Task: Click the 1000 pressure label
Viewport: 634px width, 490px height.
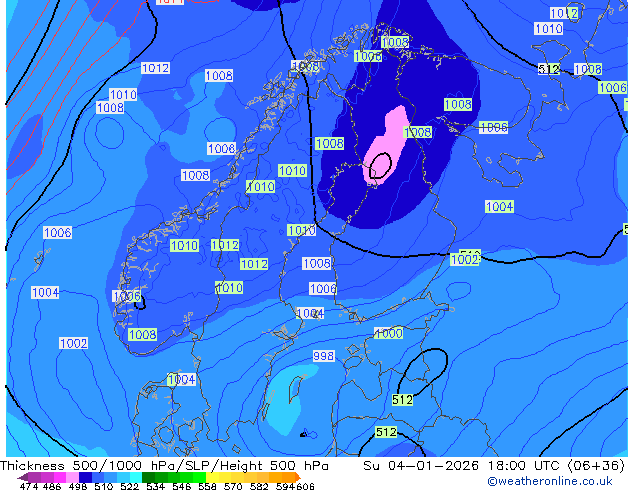Action: coord(389,334)
